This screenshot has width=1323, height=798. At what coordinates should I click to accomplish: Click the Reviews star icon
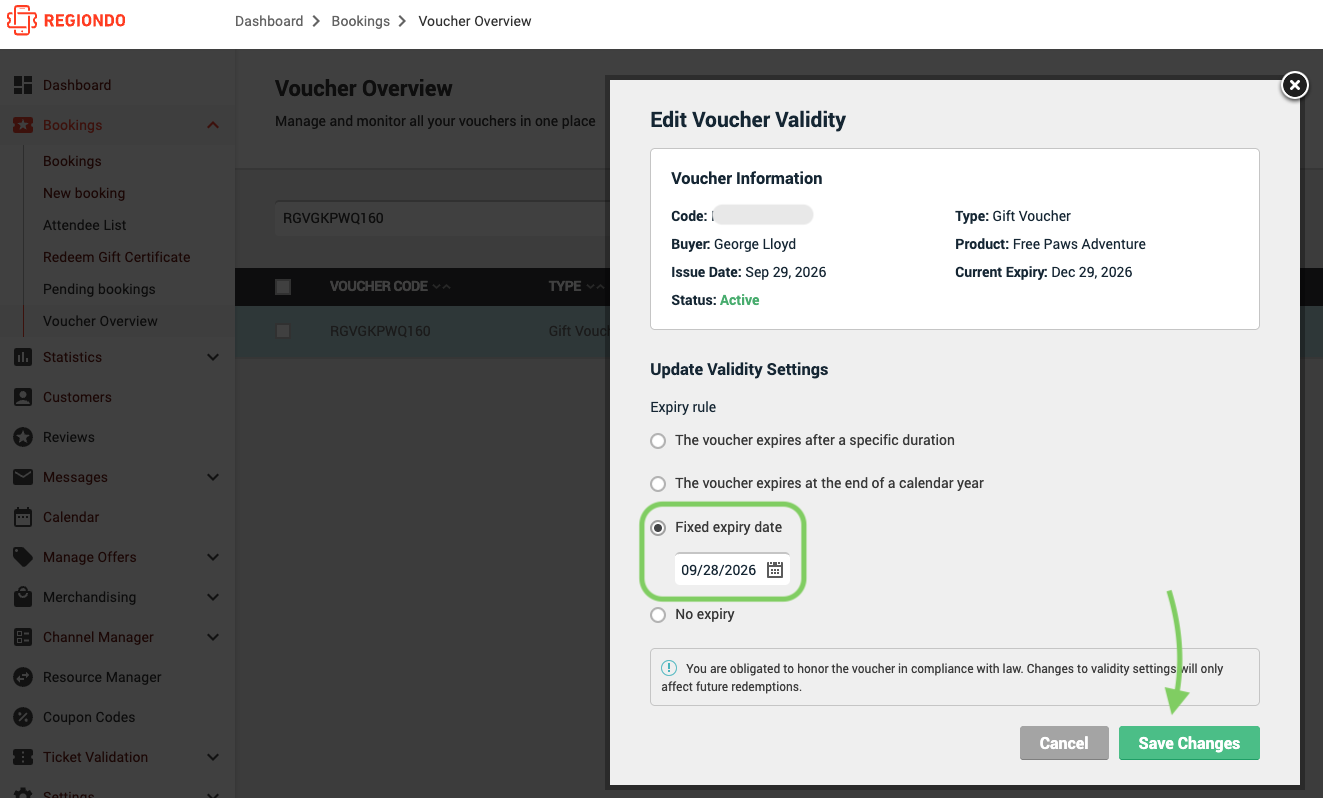[x=23, y=437]
